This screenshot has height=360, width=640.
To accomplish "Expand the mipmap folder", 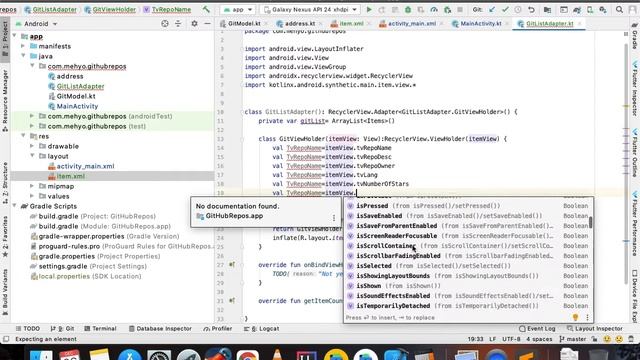I will (x=32, y=186).
